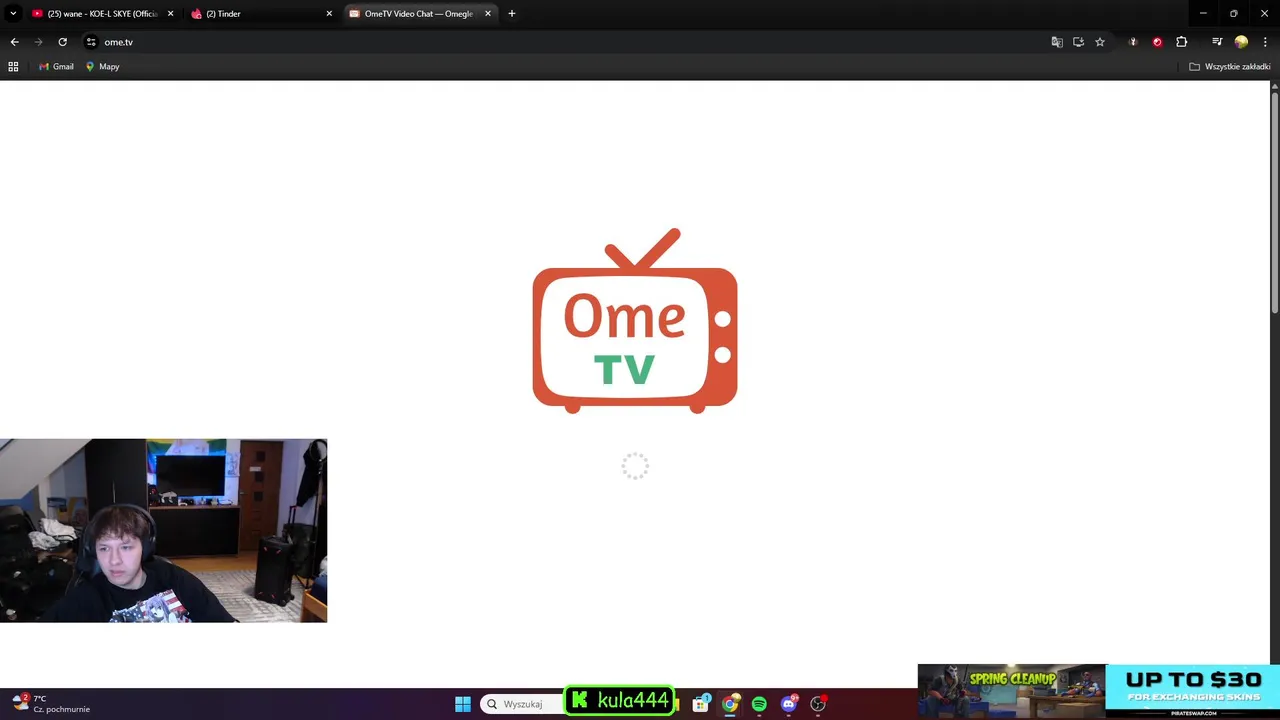Close the OmeTV Video Chat tab
This screenshot has height=720, width=1280.
tap(488, 14)
